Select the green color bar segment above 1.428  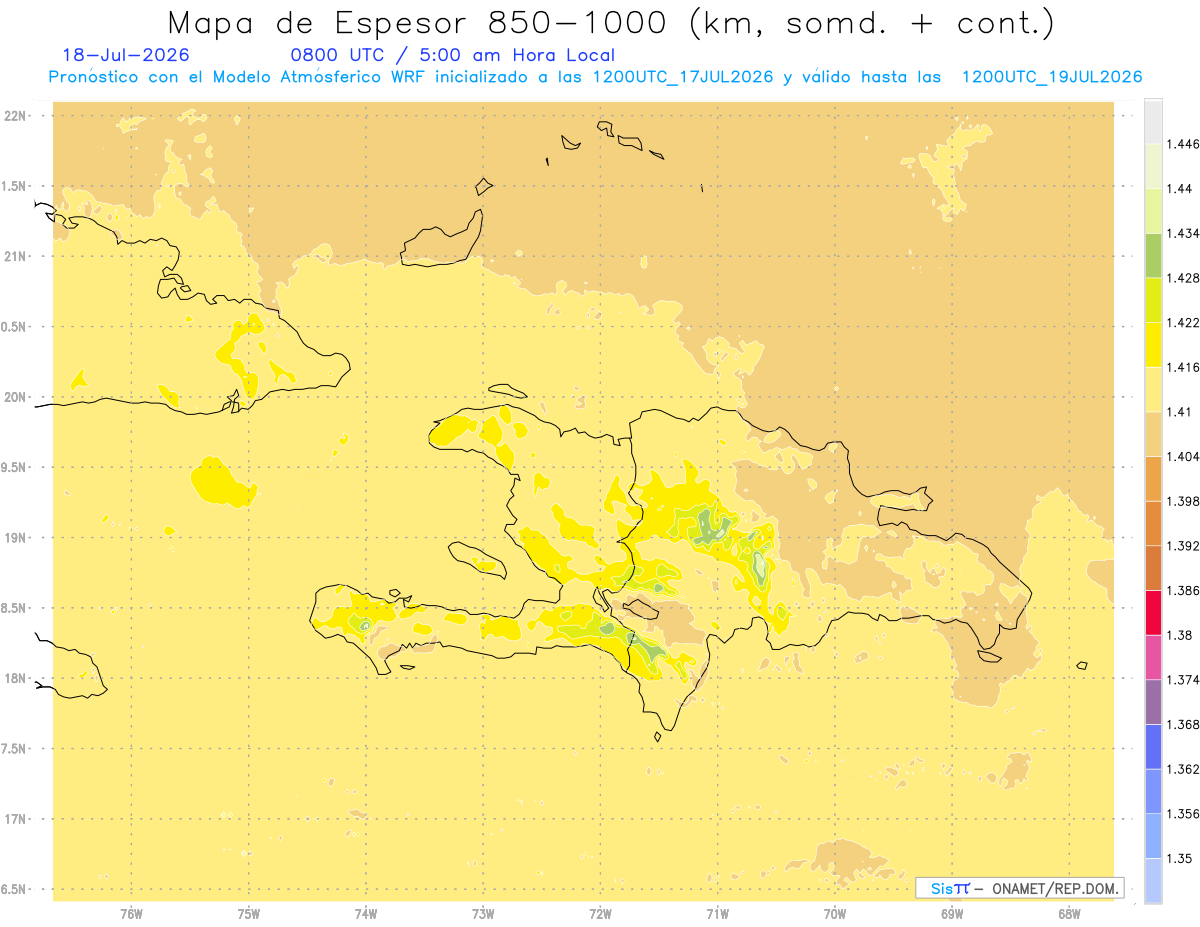1153,255
